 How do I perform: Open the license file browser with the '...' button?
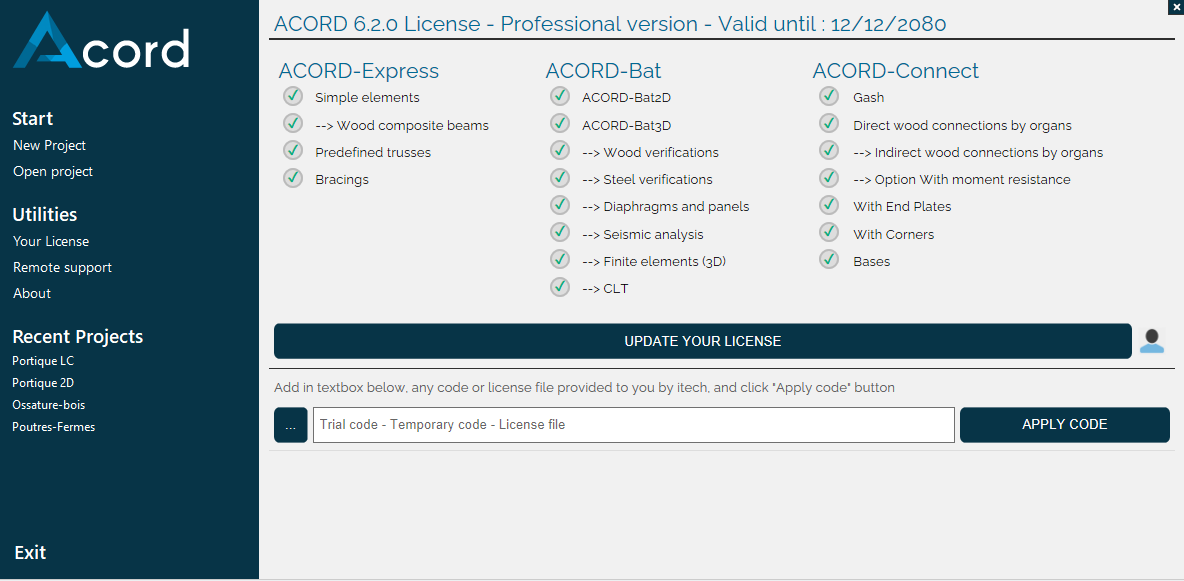pyautogui.click(x=290, y=424)
